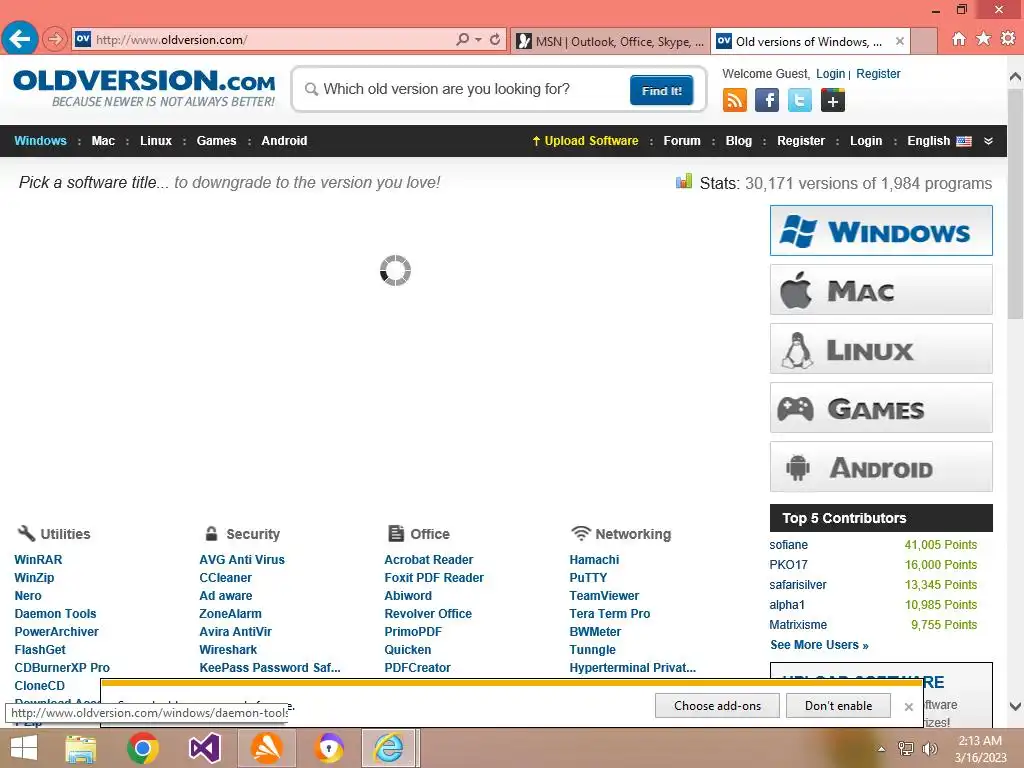This screenshot has height=768, width=1024.
Task: Select the Games platform banner
Action: (x=881, y=408)
